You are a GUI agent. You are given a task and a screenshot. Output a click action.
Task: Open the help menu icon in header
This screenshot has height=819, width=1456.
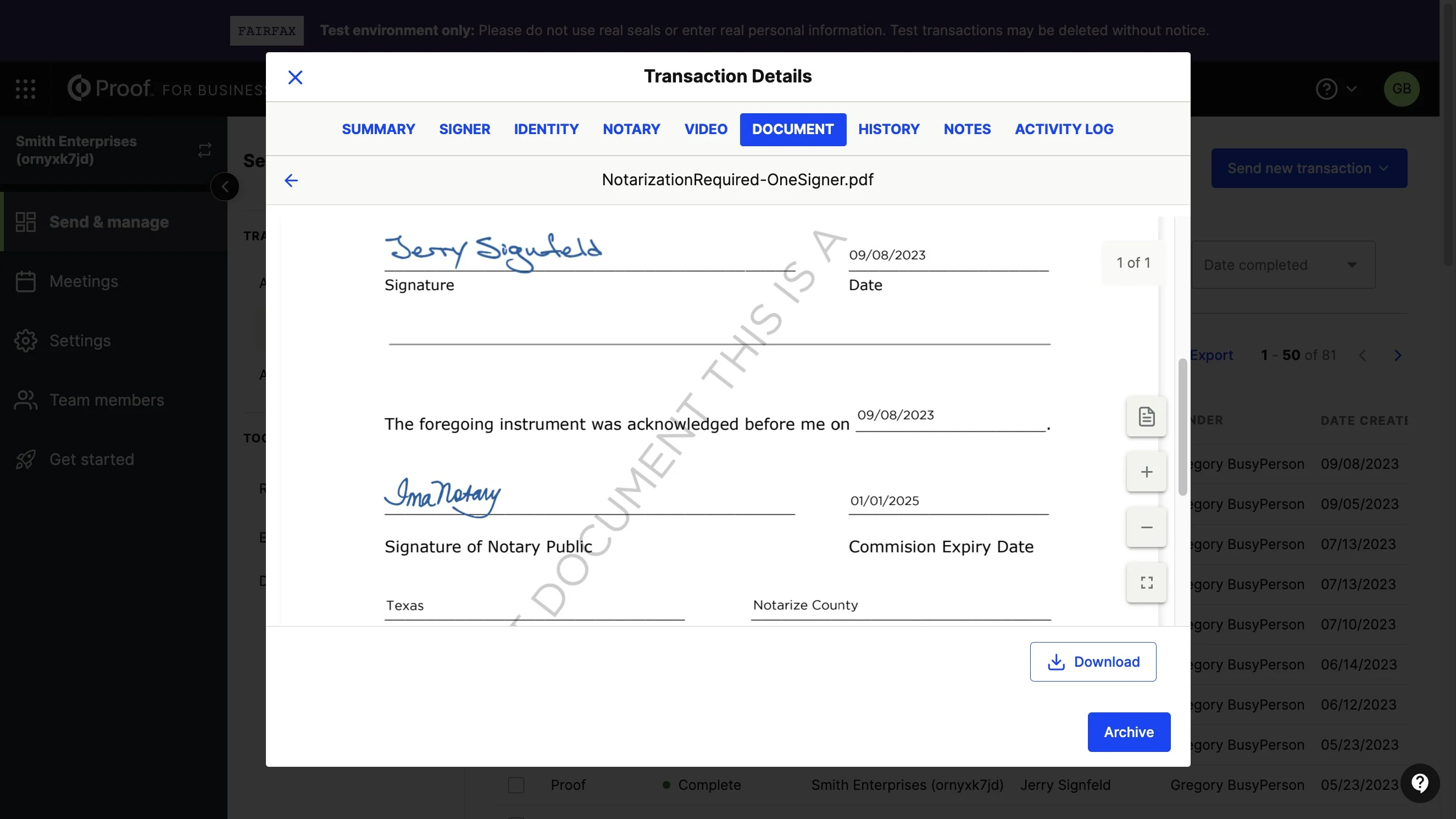[1326, 89]
